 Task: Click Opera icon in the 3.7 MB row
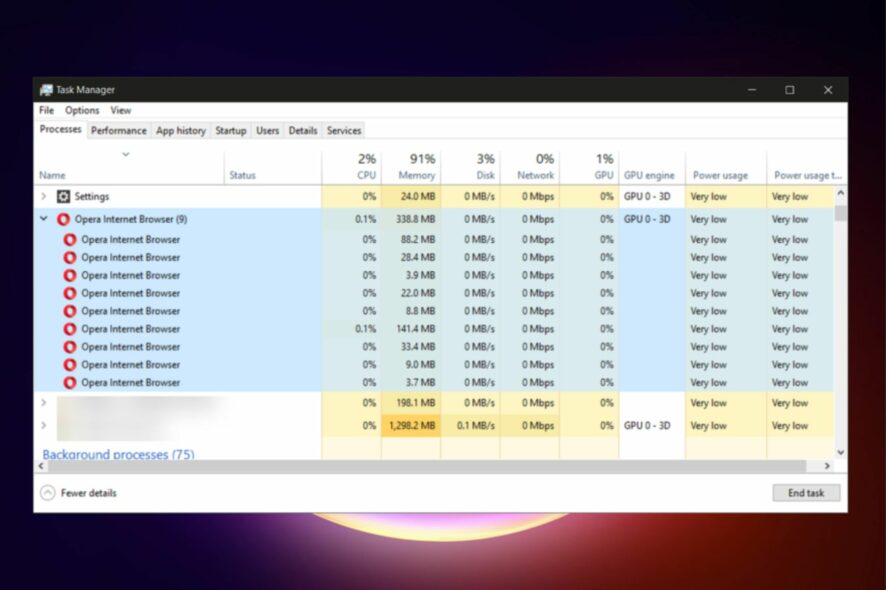[70, 383]
